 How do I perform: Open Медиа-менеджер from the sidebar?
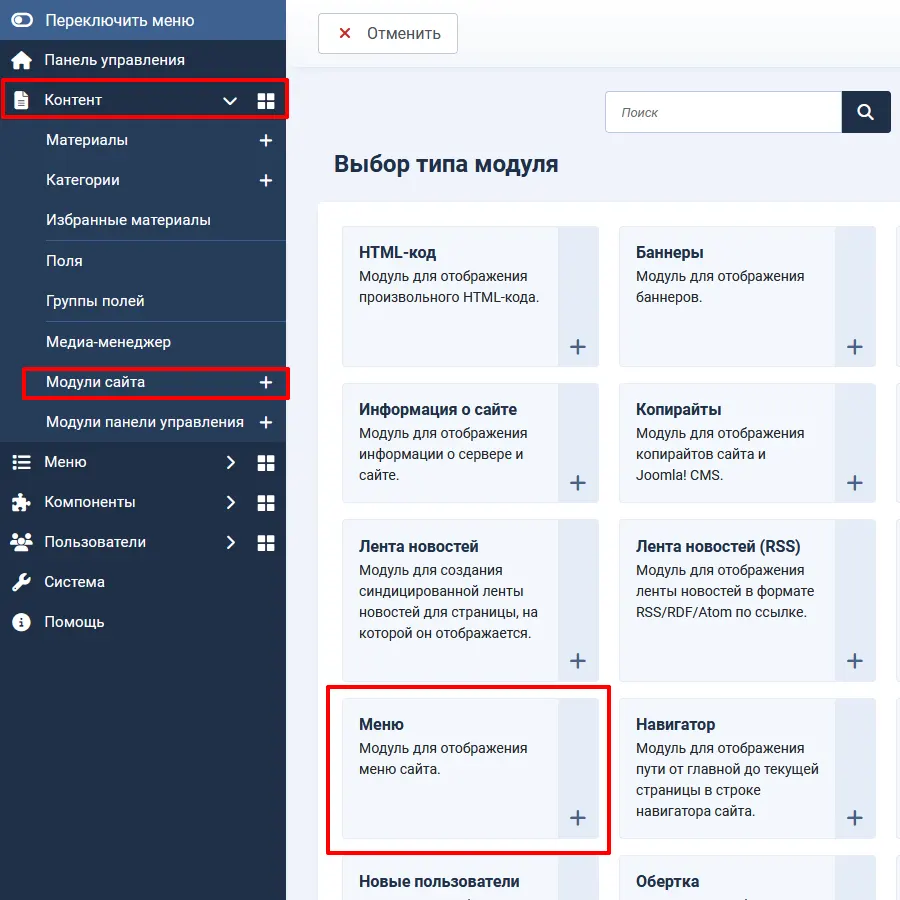[108, 342]
